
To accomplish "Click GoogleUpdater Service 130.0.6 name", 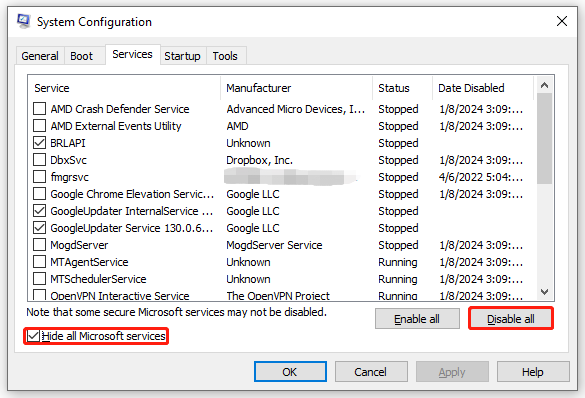I will (x=131, y=228).
